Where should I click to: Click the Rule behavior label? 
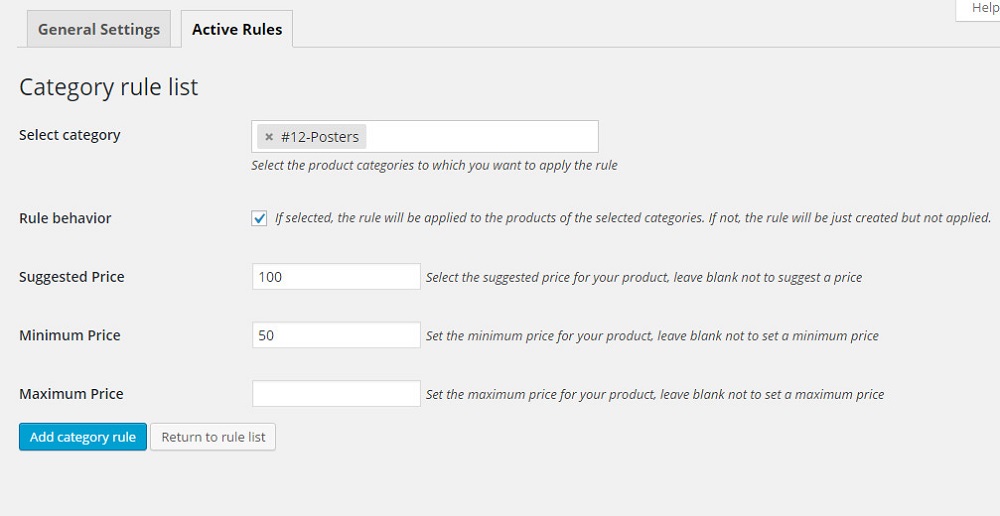pos(65,218)
